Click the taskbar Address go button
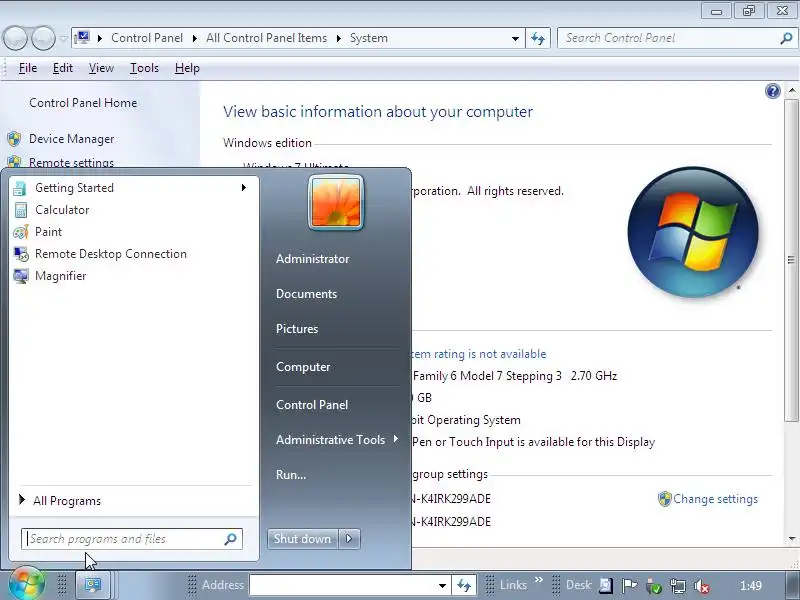 464,585
